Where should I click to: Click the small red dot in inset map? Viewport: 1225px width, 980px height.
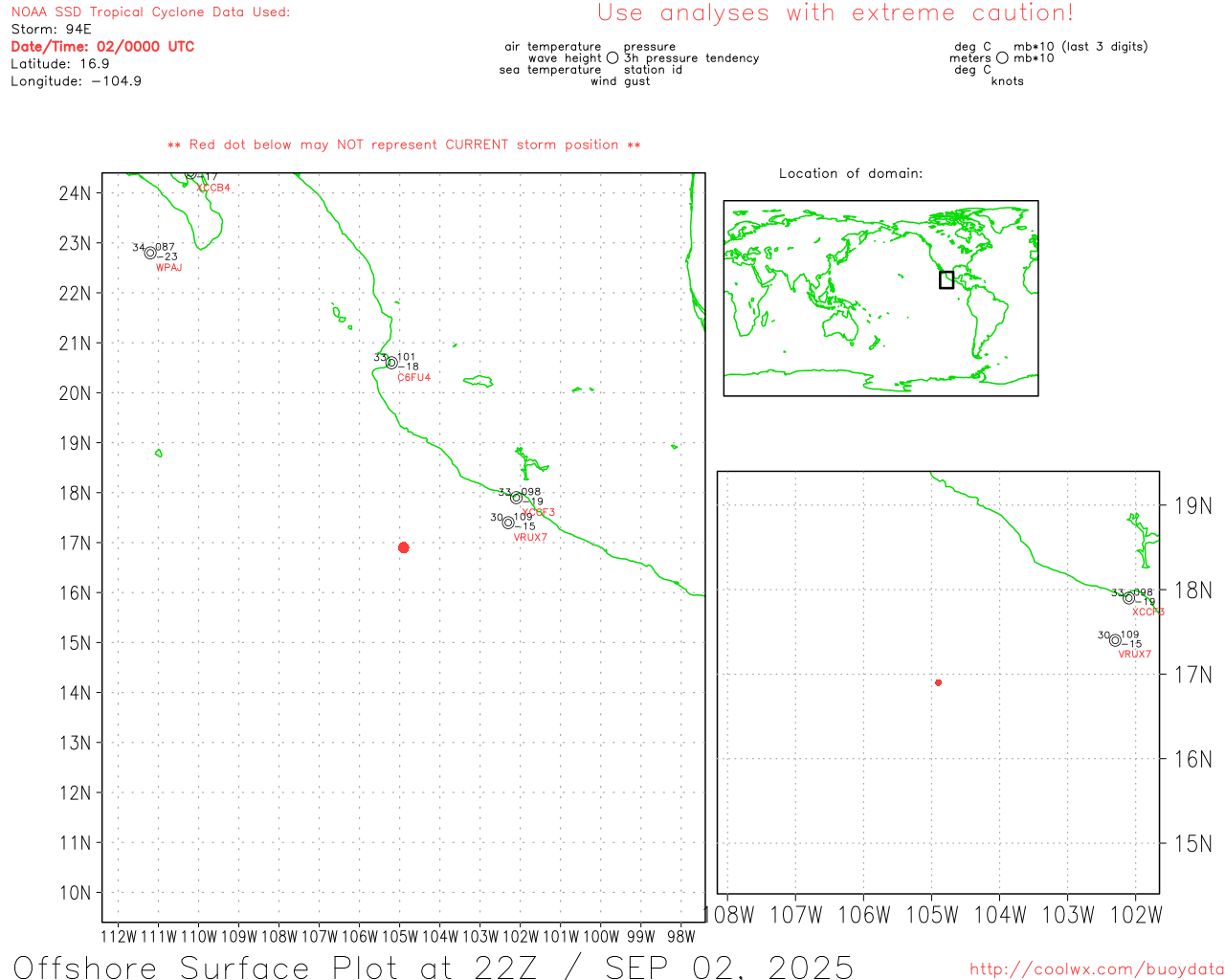click(x=939, y=682)
